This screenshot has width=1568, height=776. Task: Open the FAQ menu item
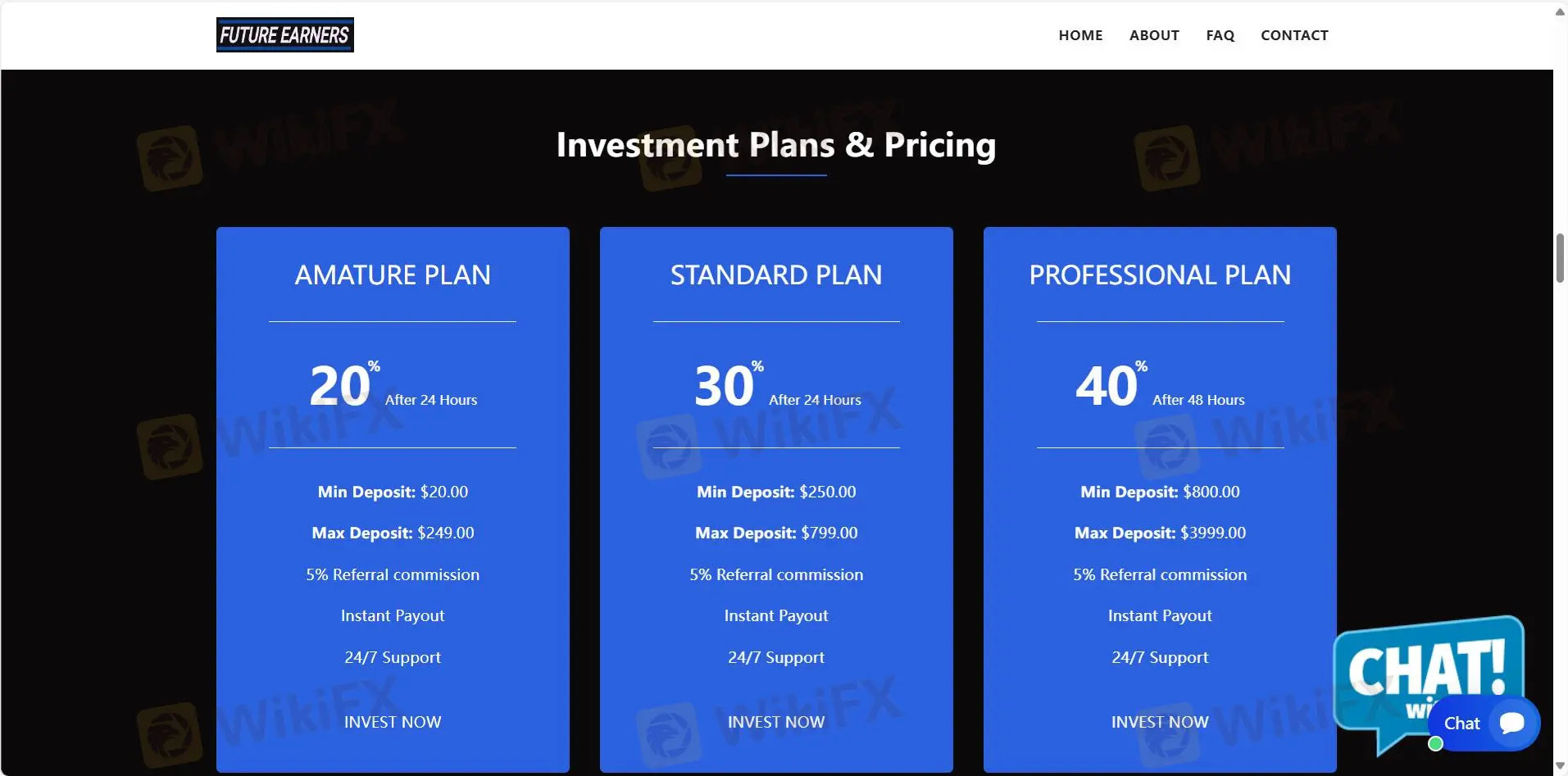(1220, 35)
